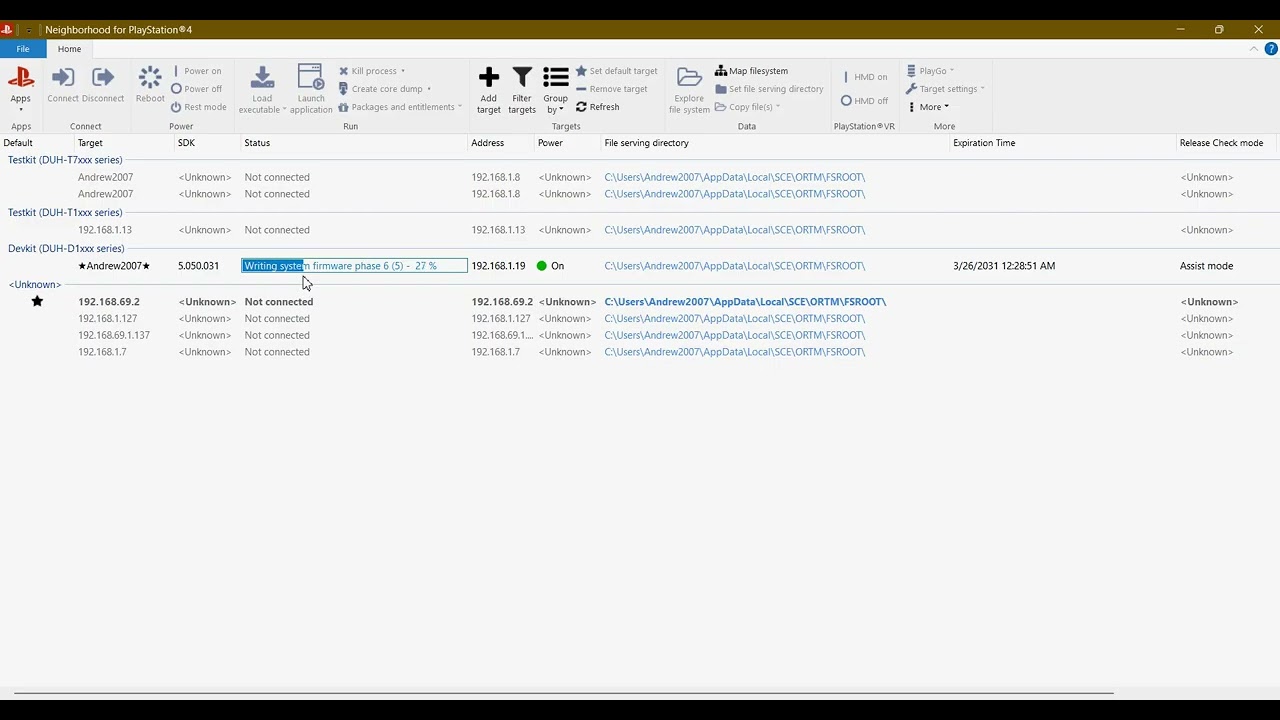The height and width of the screenshot is (720, 1280).
Task: Select the 192.168.1.7 target
Action: [x=102, y=352]
